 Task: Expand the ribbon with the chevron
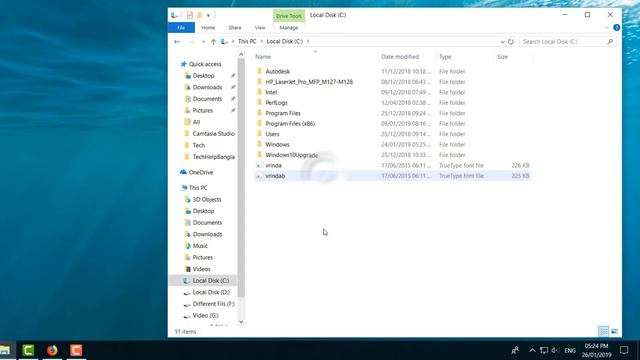pyautogui.click(x=607, y=28)
